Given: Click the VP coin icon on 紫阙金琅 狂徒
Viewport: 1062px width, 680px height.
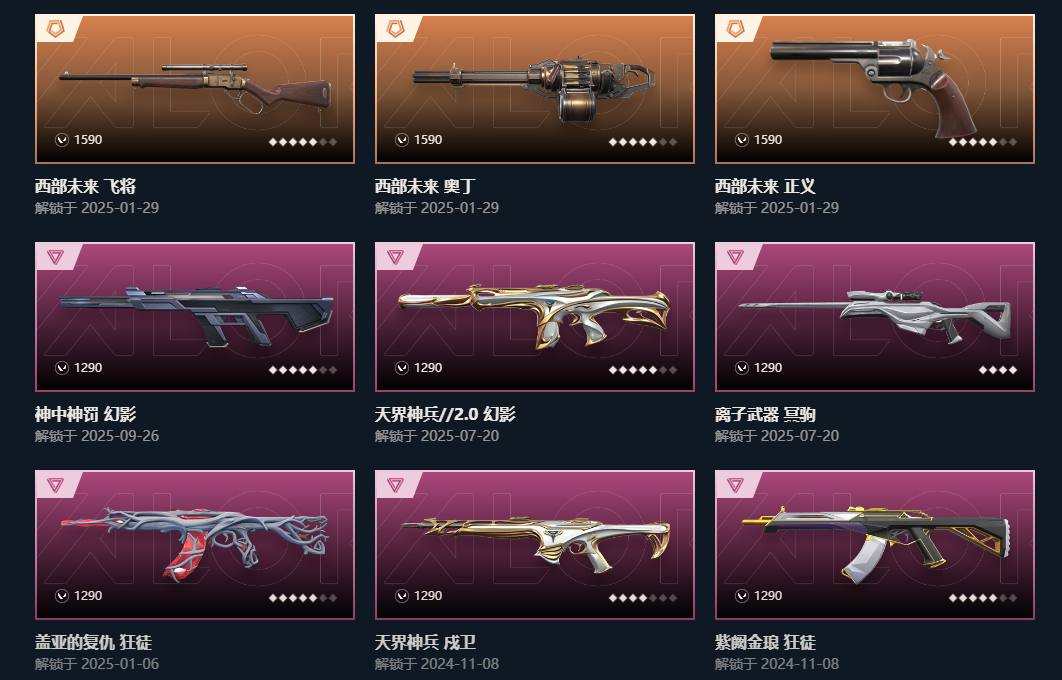Looking at the screenshot, I should (742, 596).
